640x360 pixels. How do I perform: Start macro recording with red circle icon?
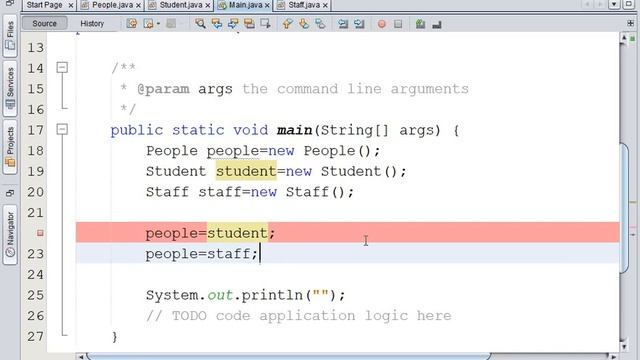coord(382,24)
